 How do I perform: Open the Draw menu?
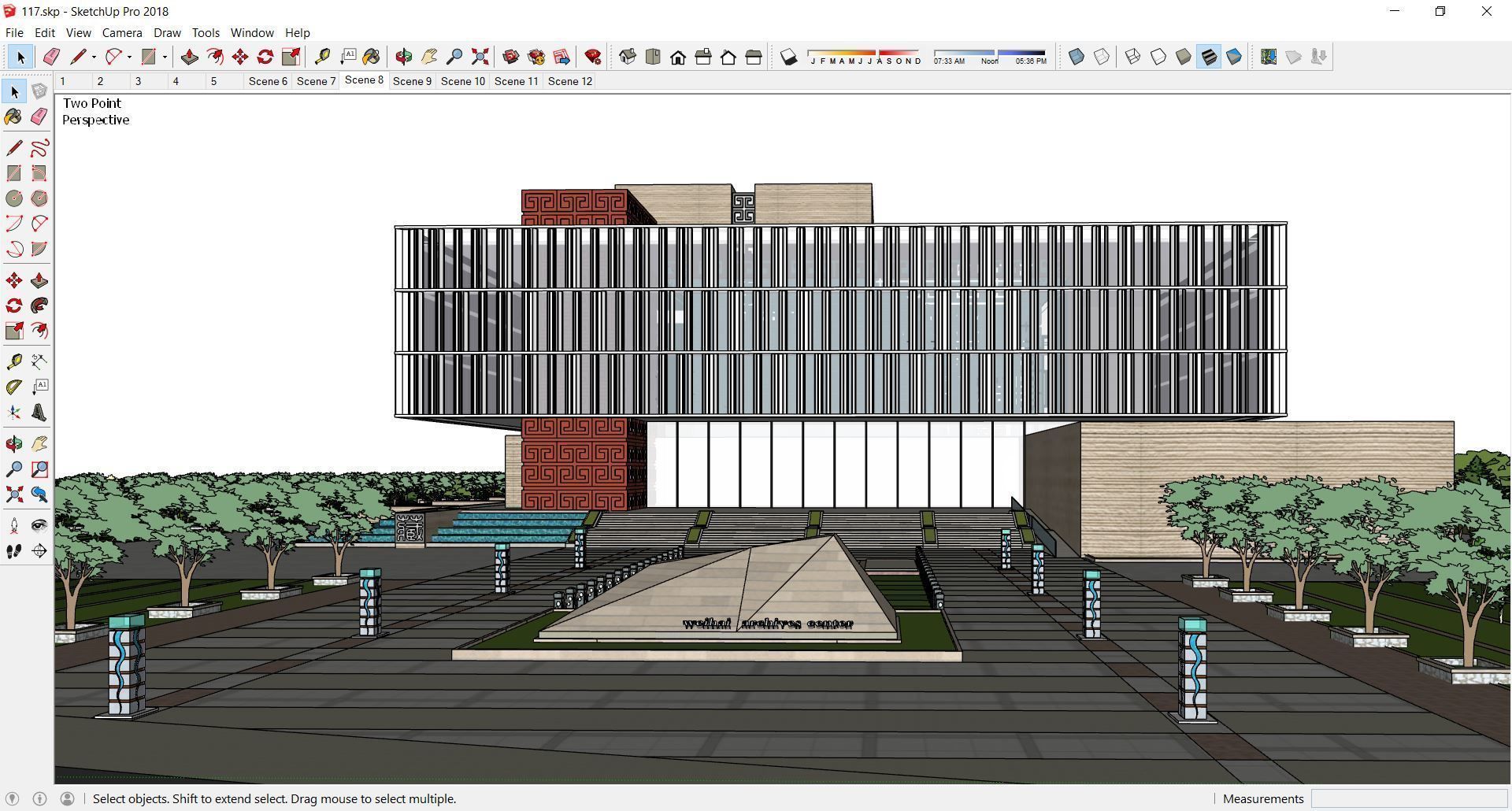(167, 32)
